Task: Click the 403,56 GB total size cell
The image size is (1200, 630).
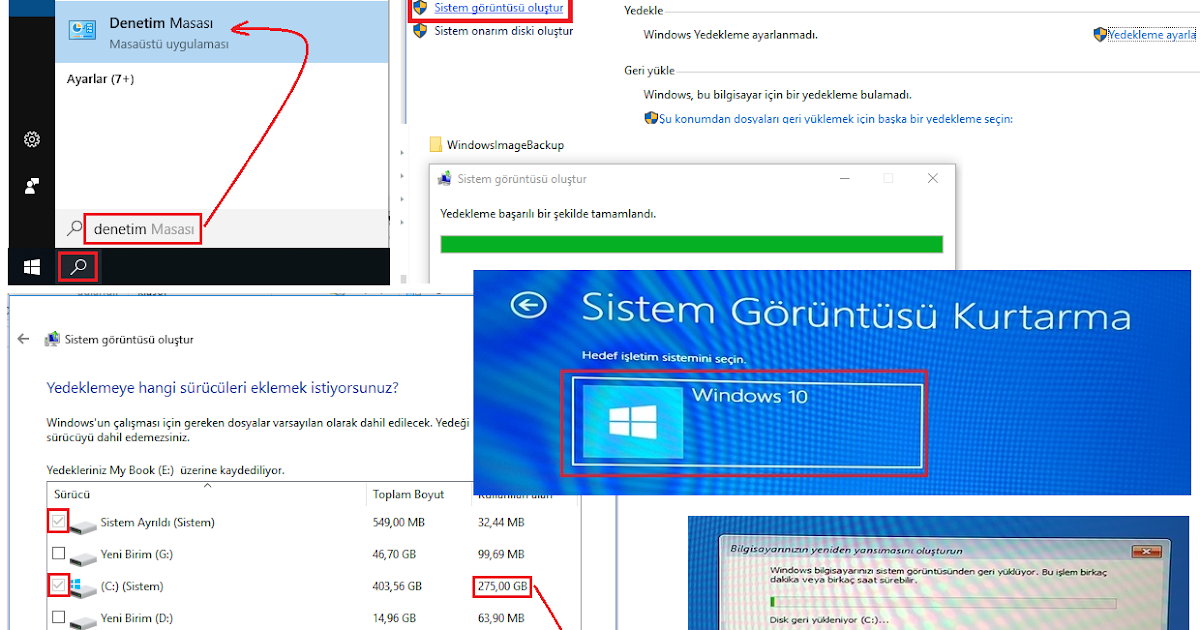Action: pos(398,587)
